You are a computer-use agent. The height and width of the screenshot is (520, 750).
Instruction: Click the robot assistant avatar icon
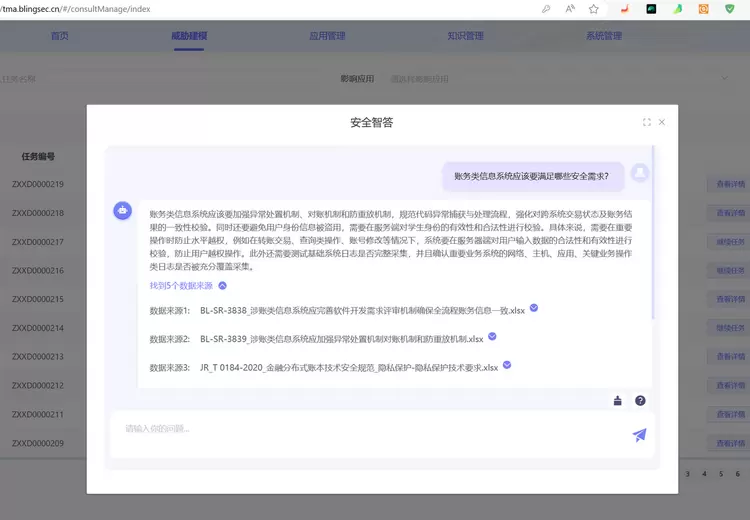[x=123, y=210]
